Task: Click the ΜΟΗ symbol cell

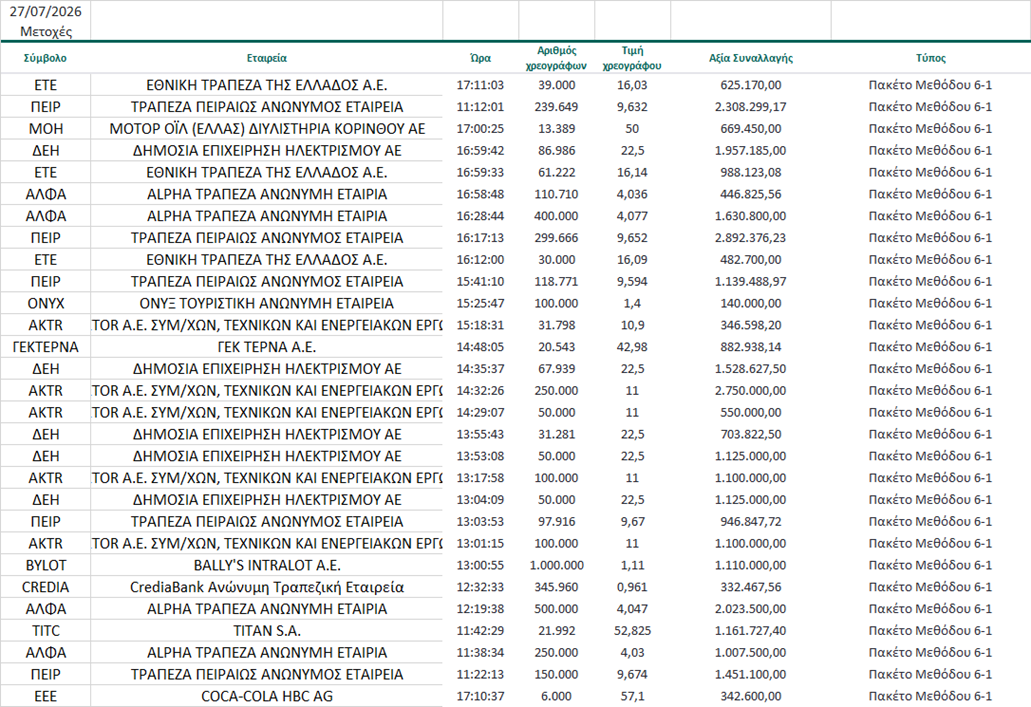Action: (x=45, y=129)
